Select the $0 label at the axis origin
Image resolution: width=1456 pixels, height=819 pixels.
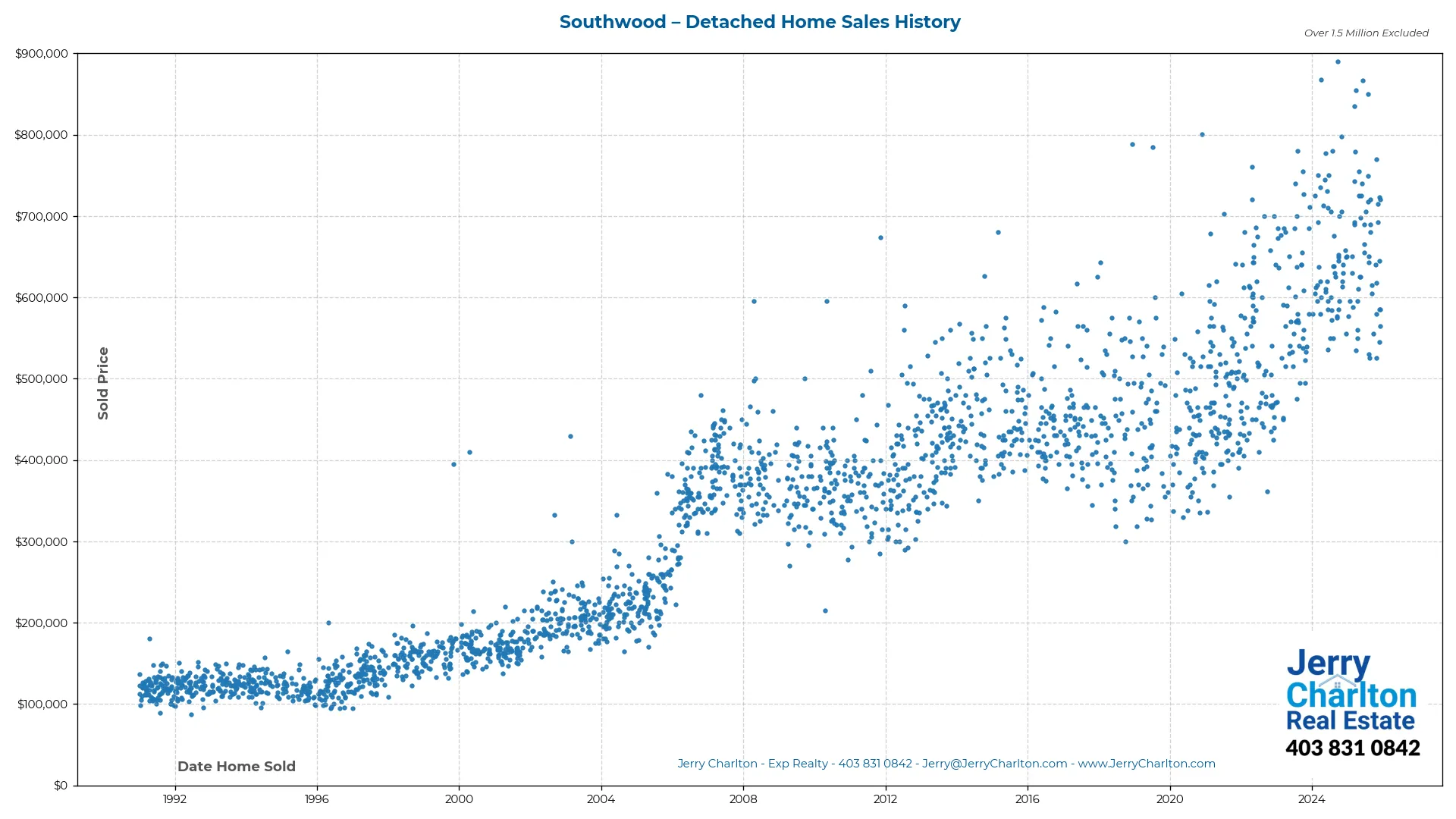(x=59, y=786)
